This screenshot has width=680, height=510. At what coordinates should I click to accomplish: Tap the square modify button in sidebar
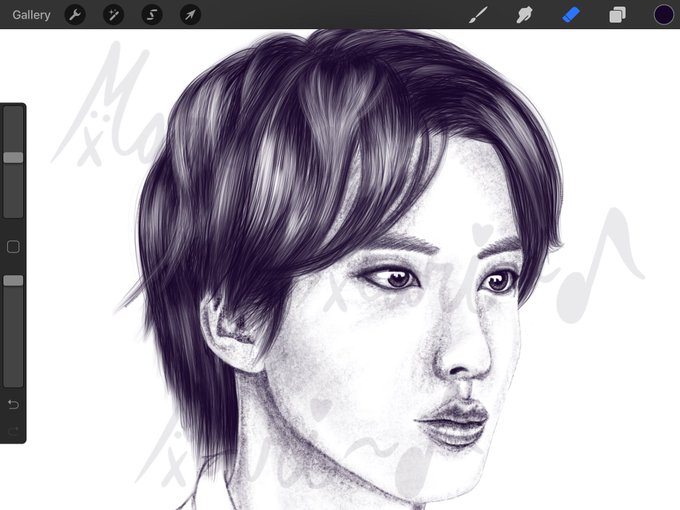click(13, 247)
